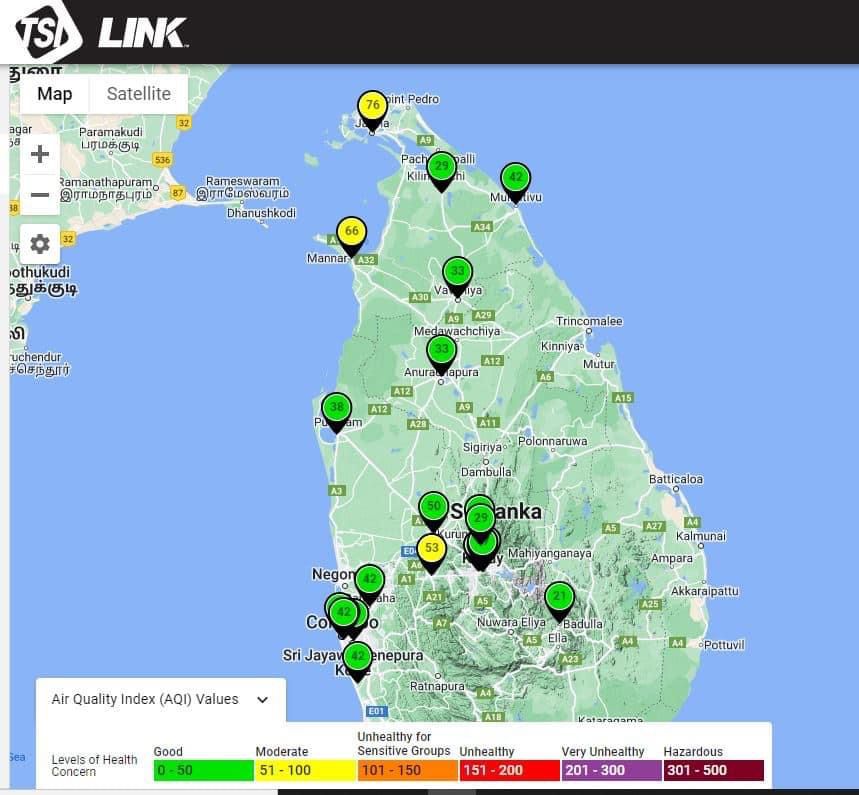The width and height of the screenshot is (859, 795).
Task: Click the Batticaloa city label
Action: point(675,479)
